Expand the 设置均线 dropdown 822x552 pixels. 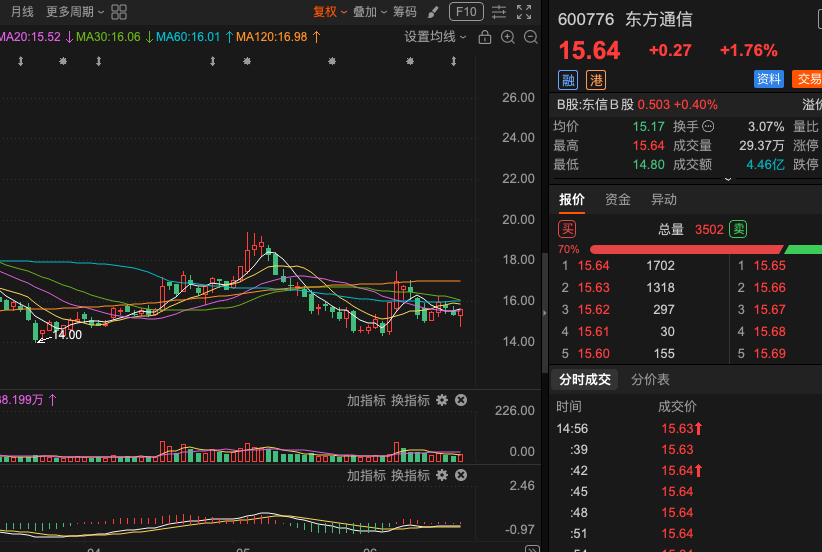coord(435,37)
